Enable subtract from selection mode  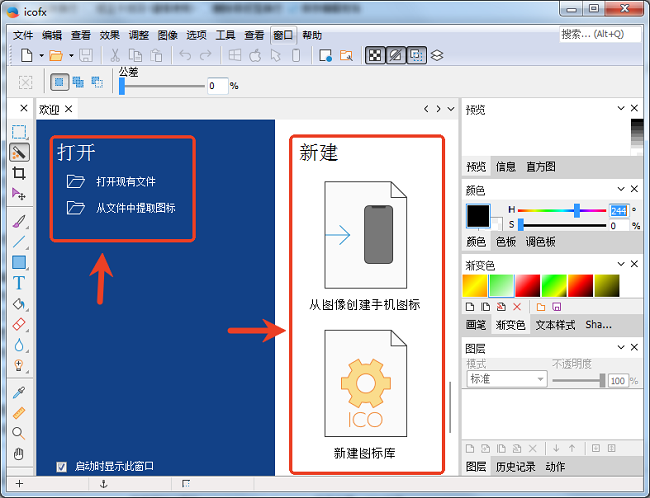[97, 82]
